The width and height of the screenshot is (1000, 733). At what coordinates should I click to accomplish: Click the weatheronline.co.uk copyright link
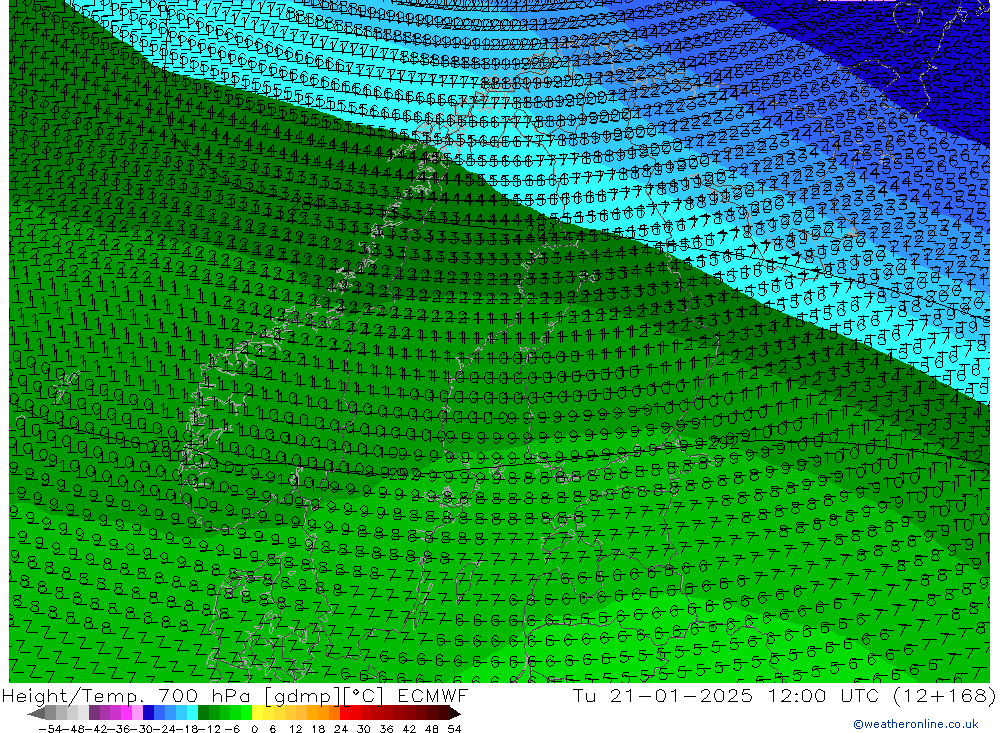point(916,724)
